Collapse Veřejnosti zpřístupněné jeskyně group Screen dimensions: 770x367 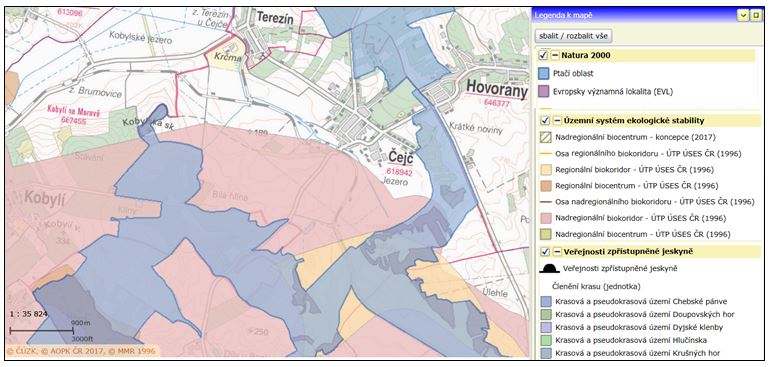point(557,252)
